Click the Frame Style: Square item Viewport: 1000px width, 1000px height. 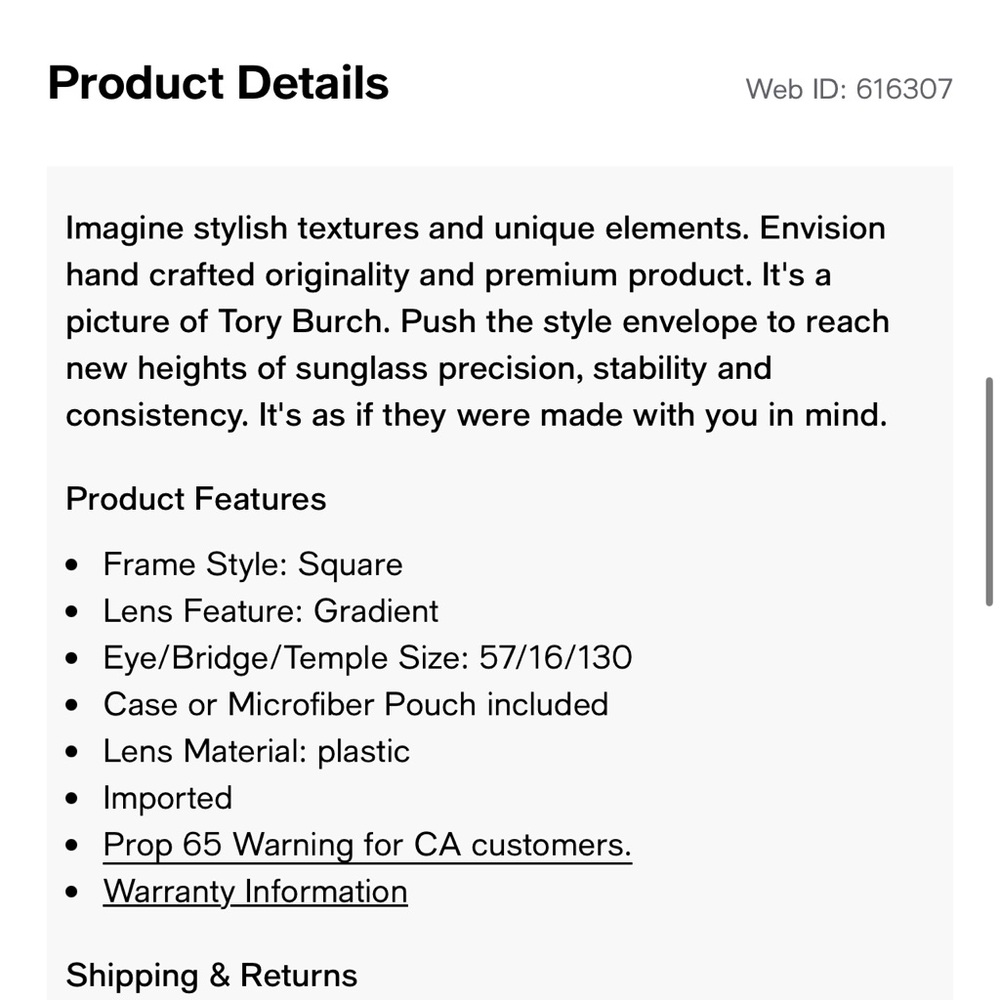[x=252, y=565]
